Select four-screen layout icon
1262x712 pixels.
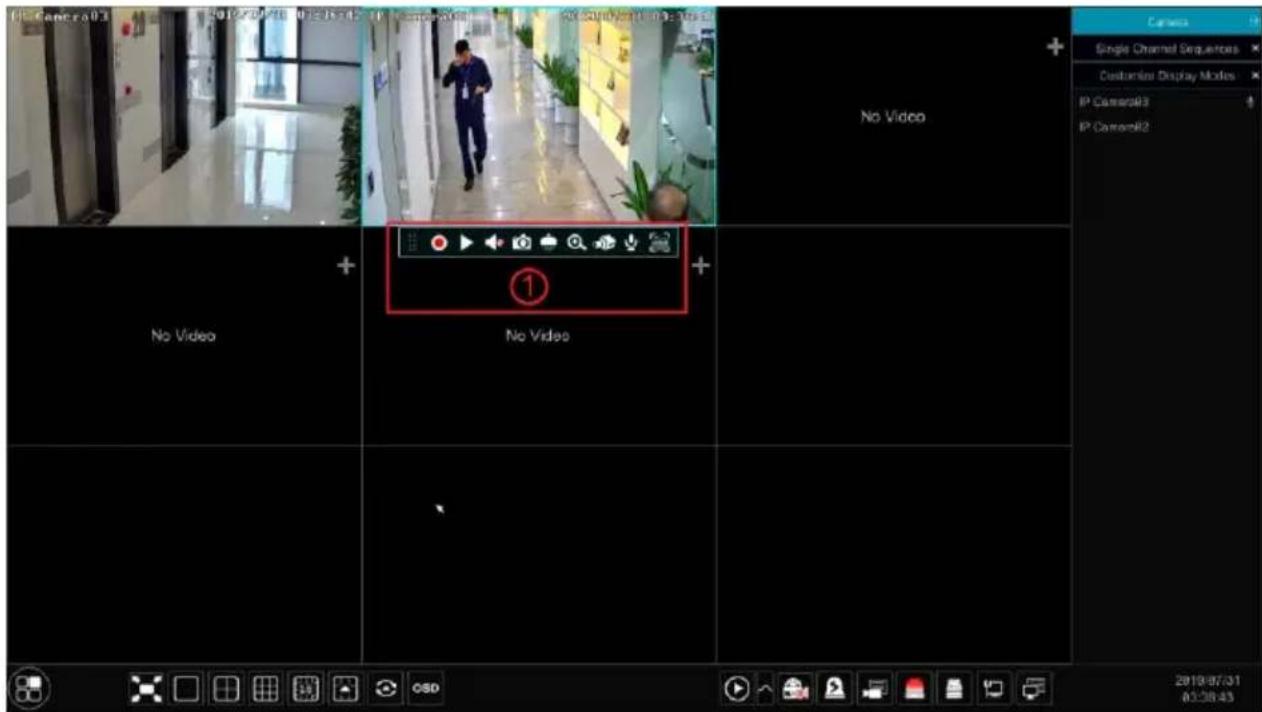click(x=226, y=687)
